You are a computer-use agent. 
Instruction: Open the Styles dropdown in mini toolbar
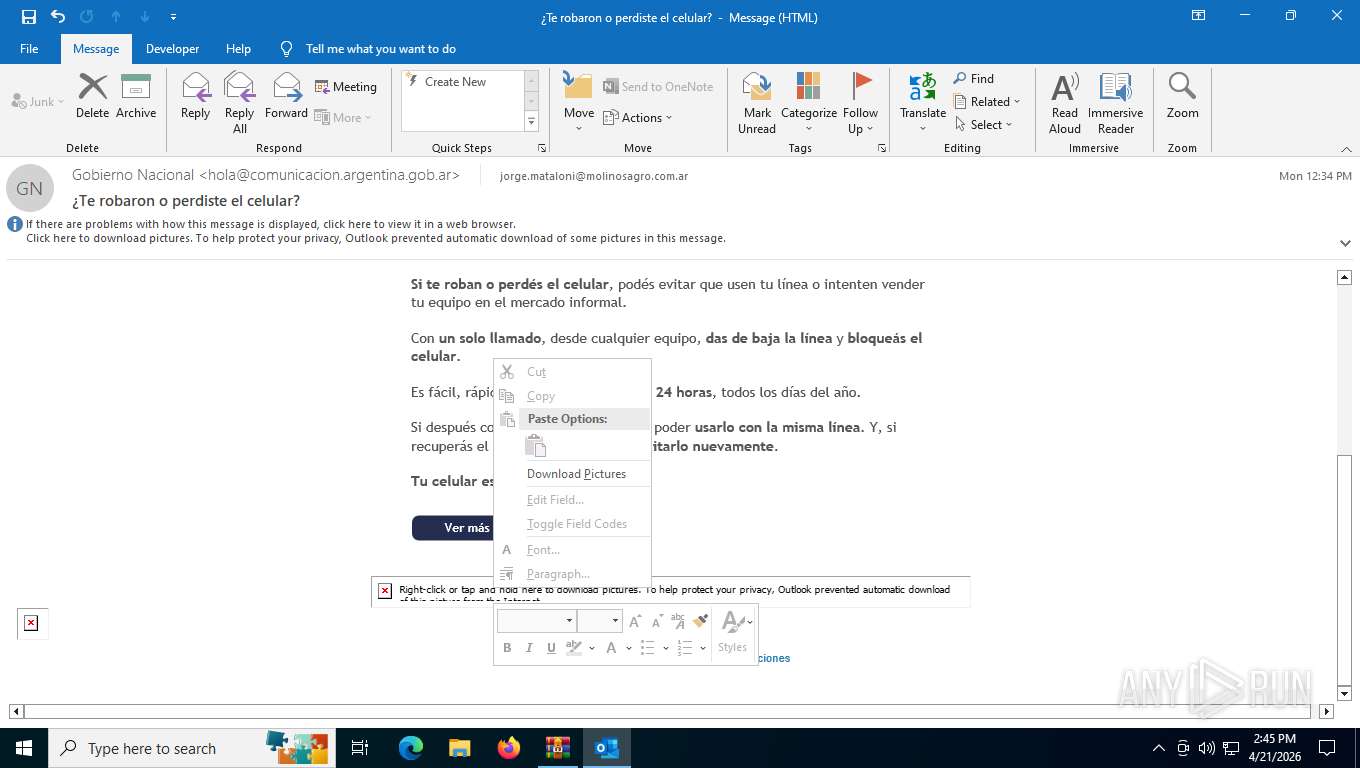point(733,633)
